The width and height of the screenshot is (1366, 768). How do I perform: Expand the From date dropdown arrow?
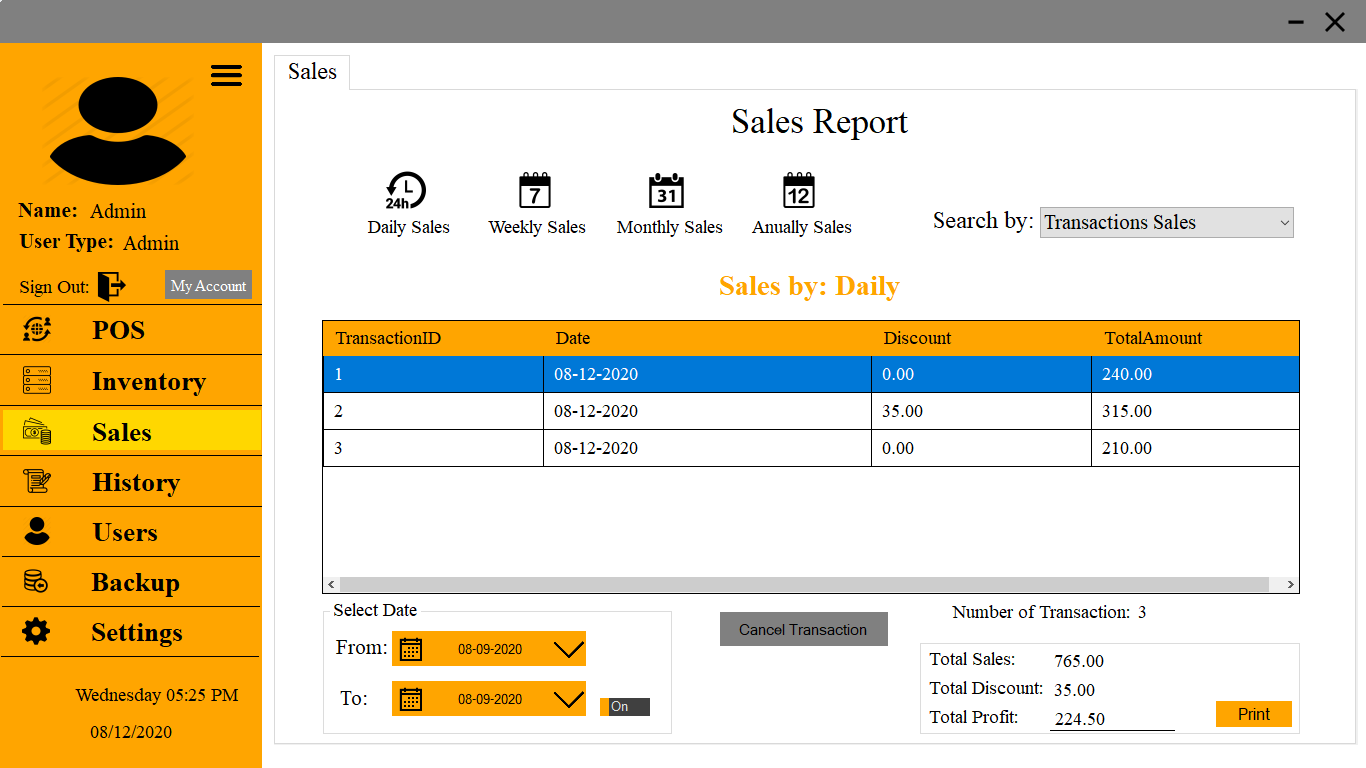[x=569, y=648]
